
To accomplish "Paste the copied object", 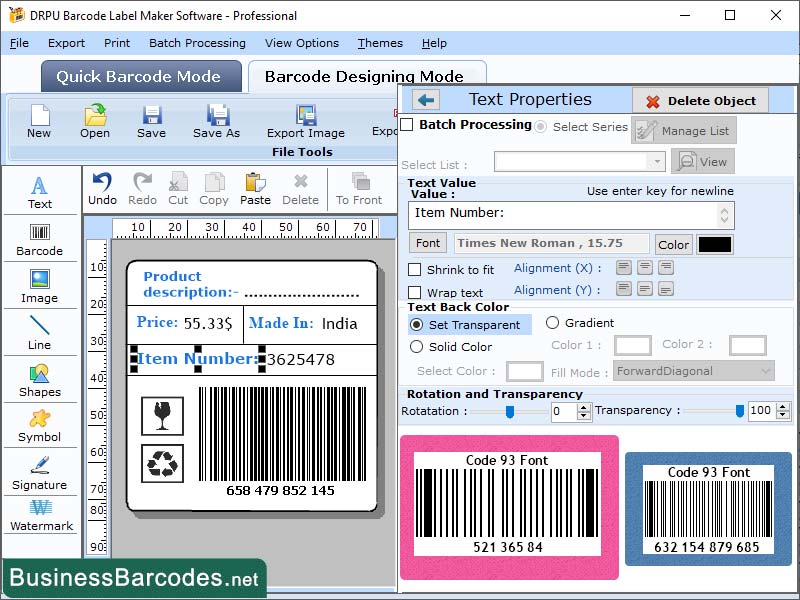I will pyautogui.click(x=255, y=188).
